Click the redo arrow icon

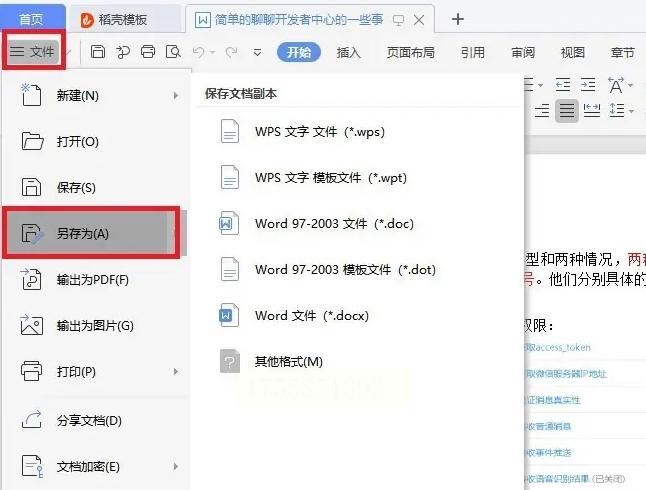232,52
